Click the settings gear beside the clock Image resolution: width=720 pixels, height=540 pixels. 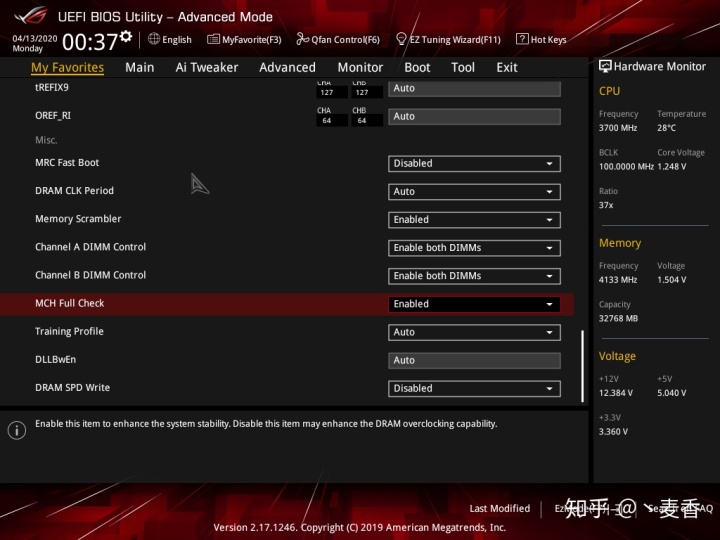point(126,36)
